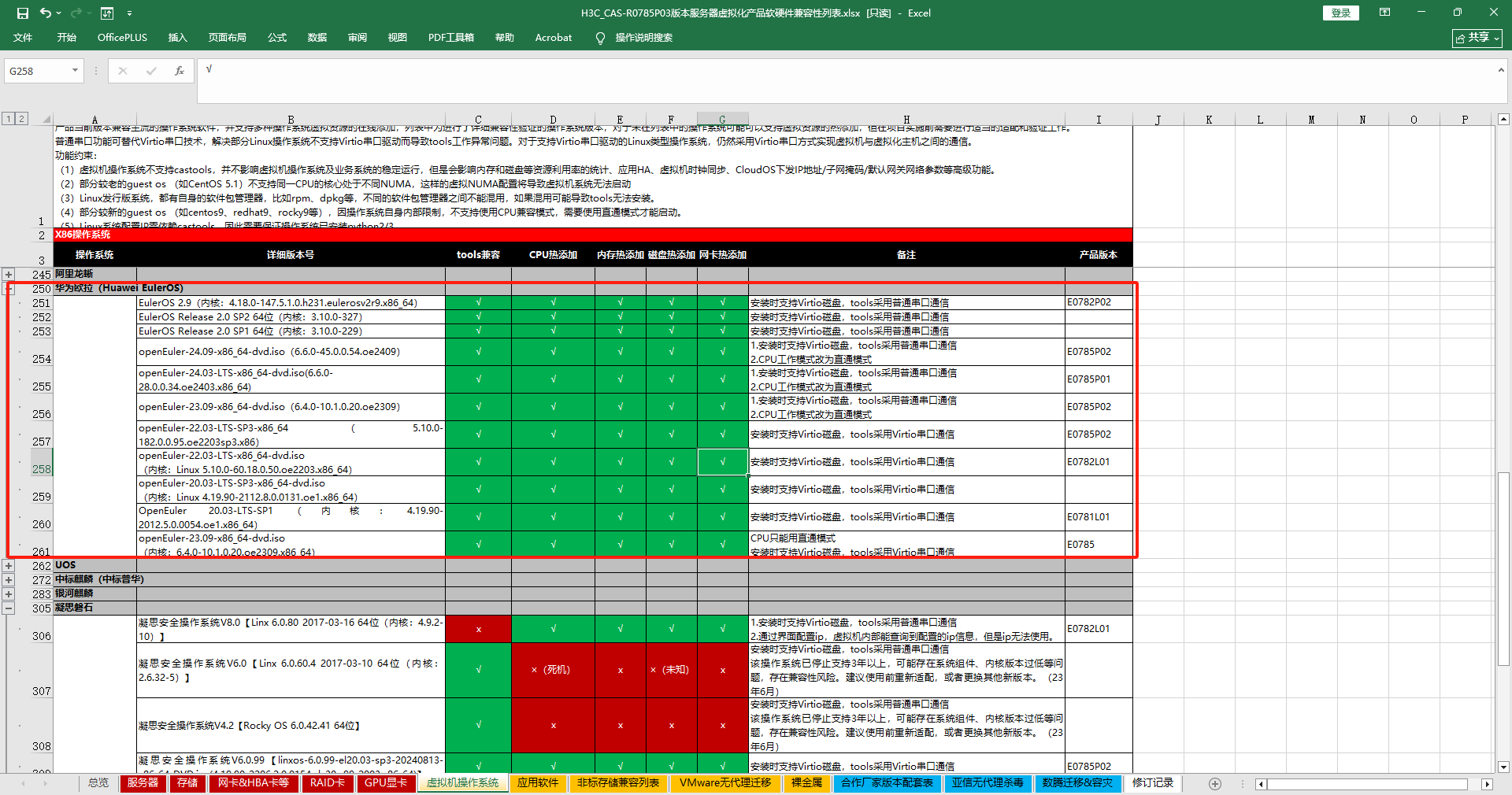Click the × (未知) red cell
Image resolution: width=1512 pixels, height=795 pixels.
pyautogui.click(x=671, y=670)
